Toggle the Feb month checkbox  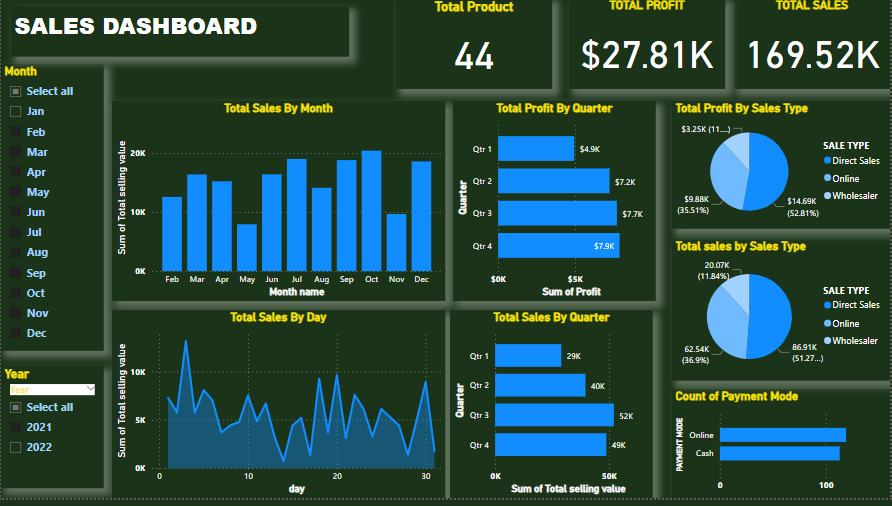click(x=16, y=132)
